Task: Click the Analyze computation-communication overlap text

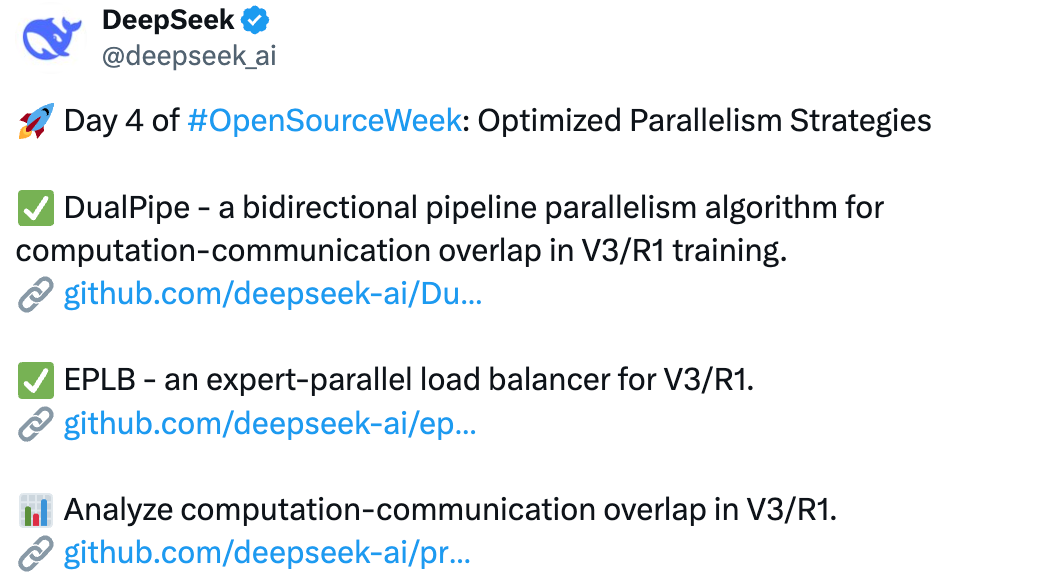Action: point(450,509)
